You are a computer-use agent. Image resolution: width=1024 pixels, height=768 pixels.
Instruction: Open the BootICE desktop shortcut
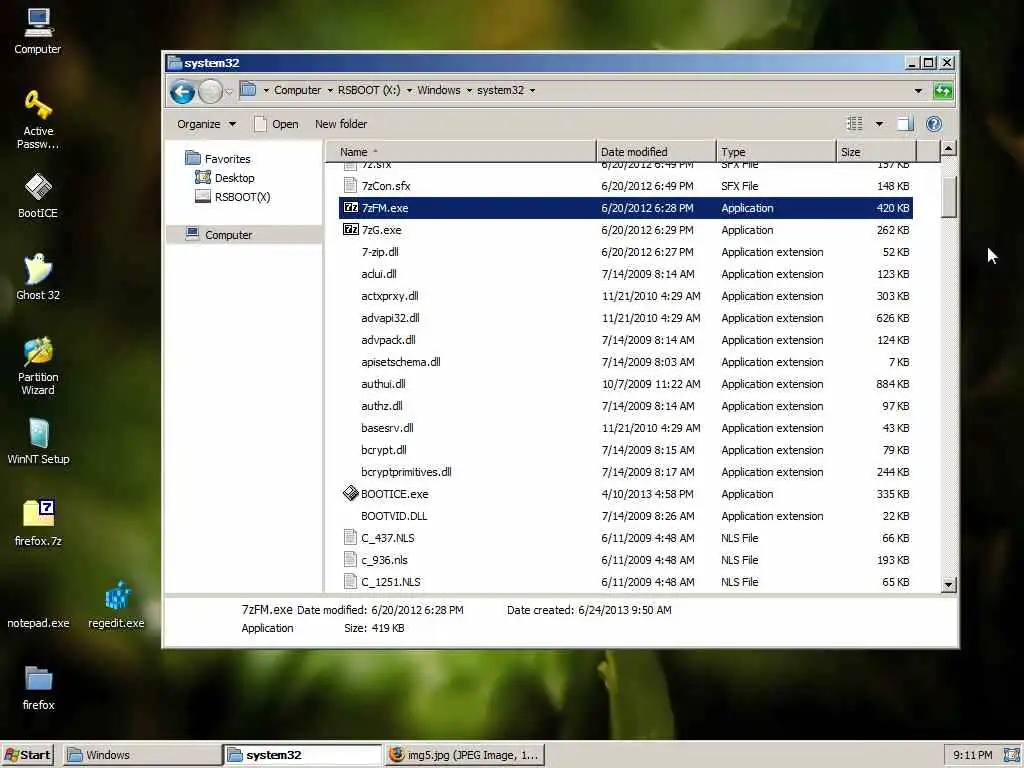tap(38, 195)
